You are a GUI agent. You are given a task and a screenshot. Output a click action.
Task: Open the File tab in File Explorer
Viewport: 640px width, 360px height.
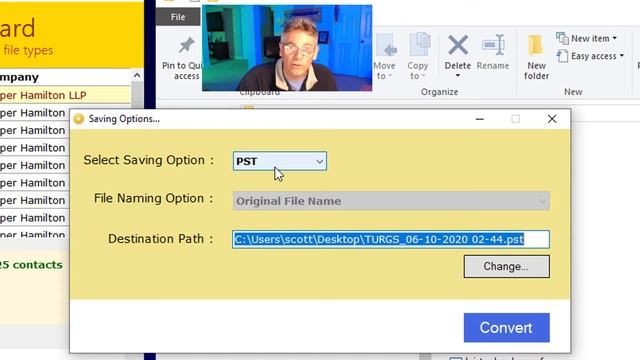pyautogui.click(x=178, y=17)
